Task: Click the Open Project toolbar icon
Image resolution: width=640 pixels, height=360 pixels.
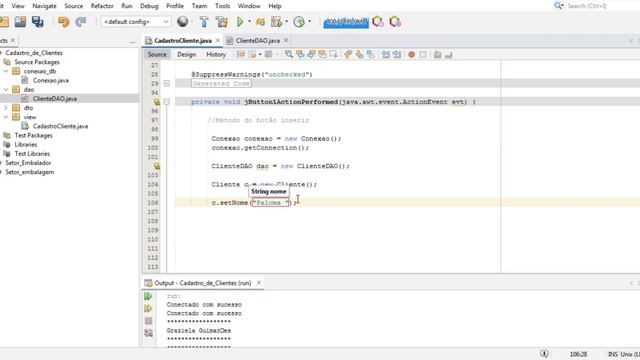Action: [x=20, y=22]
